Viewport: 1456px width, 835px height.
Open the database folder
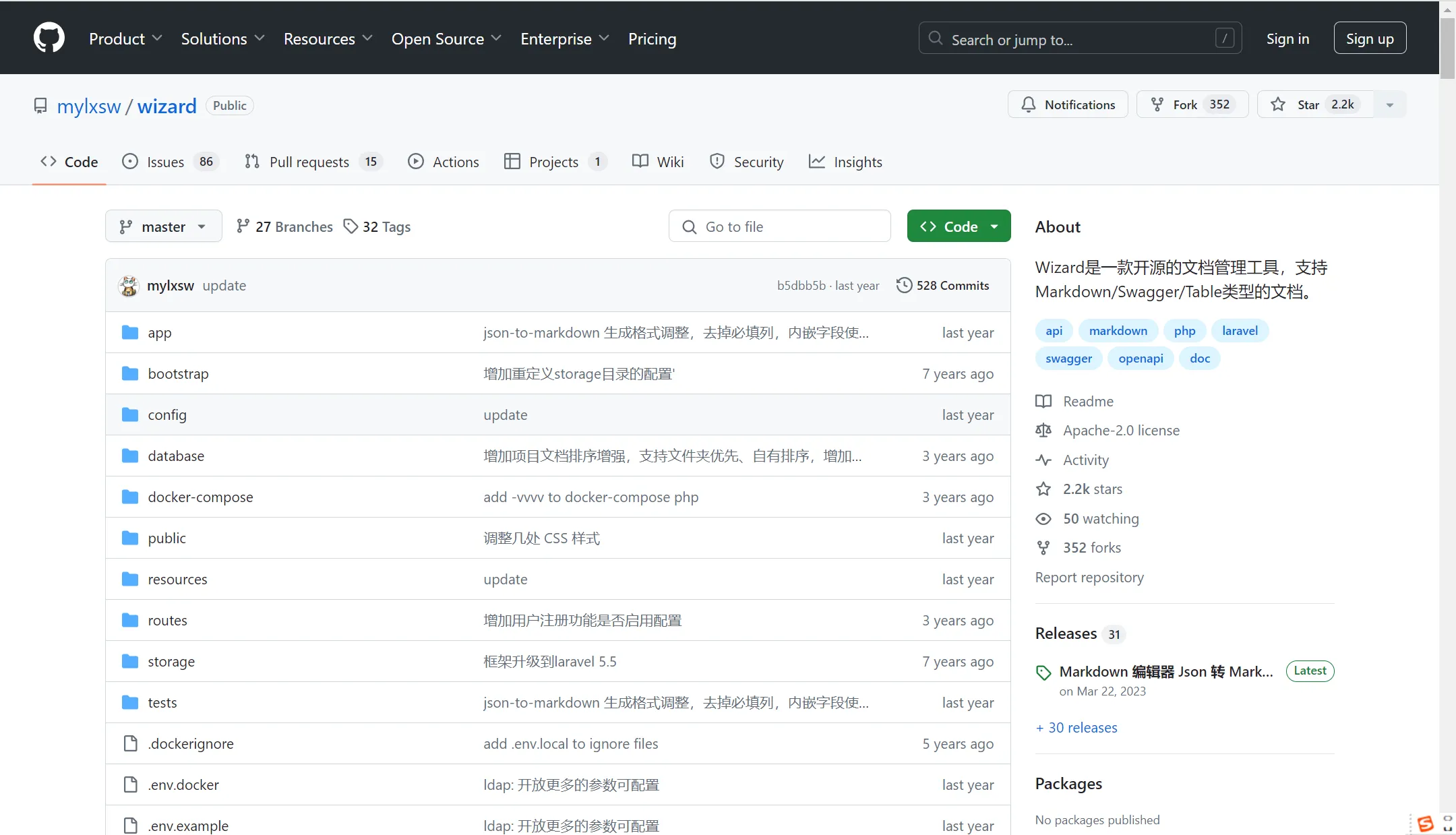pos(176,456)
